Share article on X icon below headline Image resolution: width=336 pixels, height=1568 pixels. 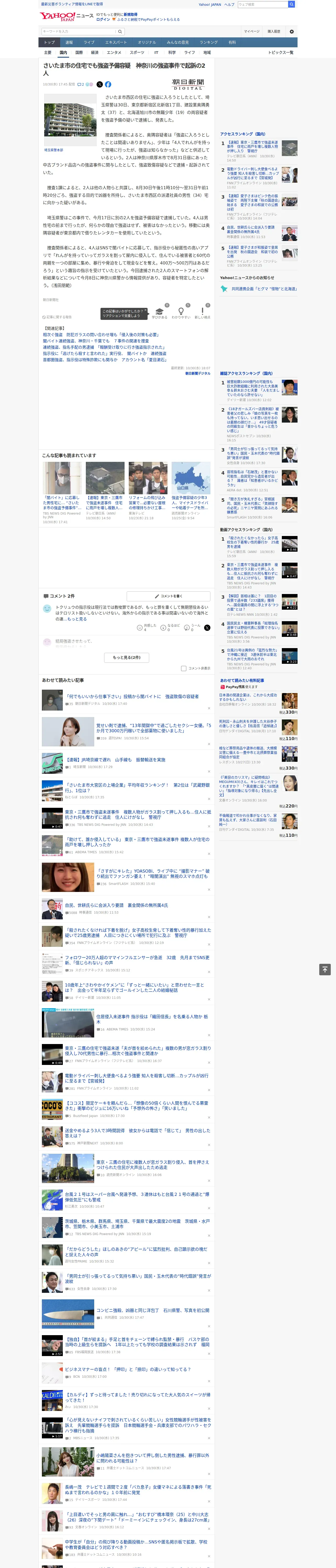coord(100,85)
